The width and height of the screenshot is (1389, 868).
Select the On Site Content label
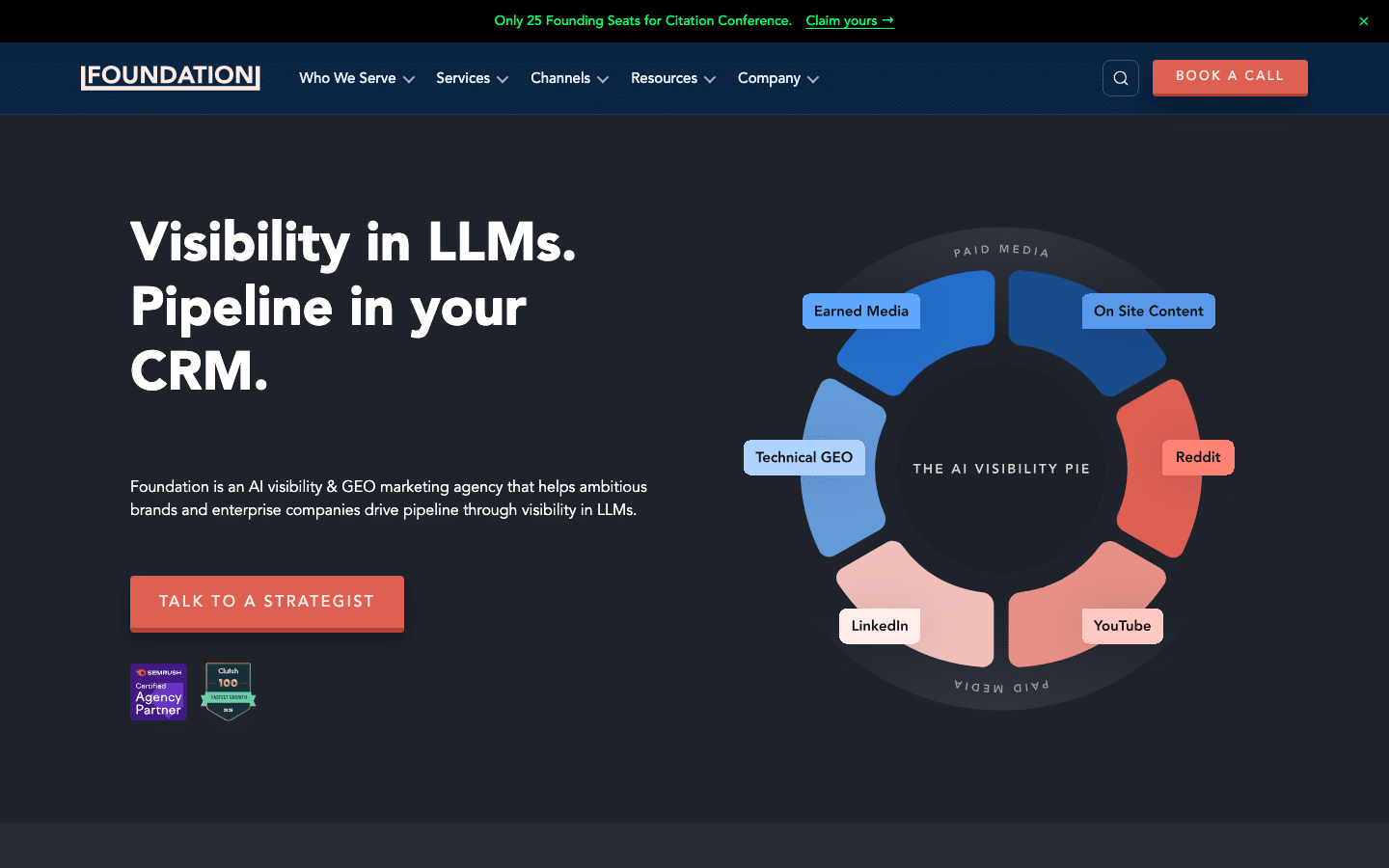coord(1149,311)
